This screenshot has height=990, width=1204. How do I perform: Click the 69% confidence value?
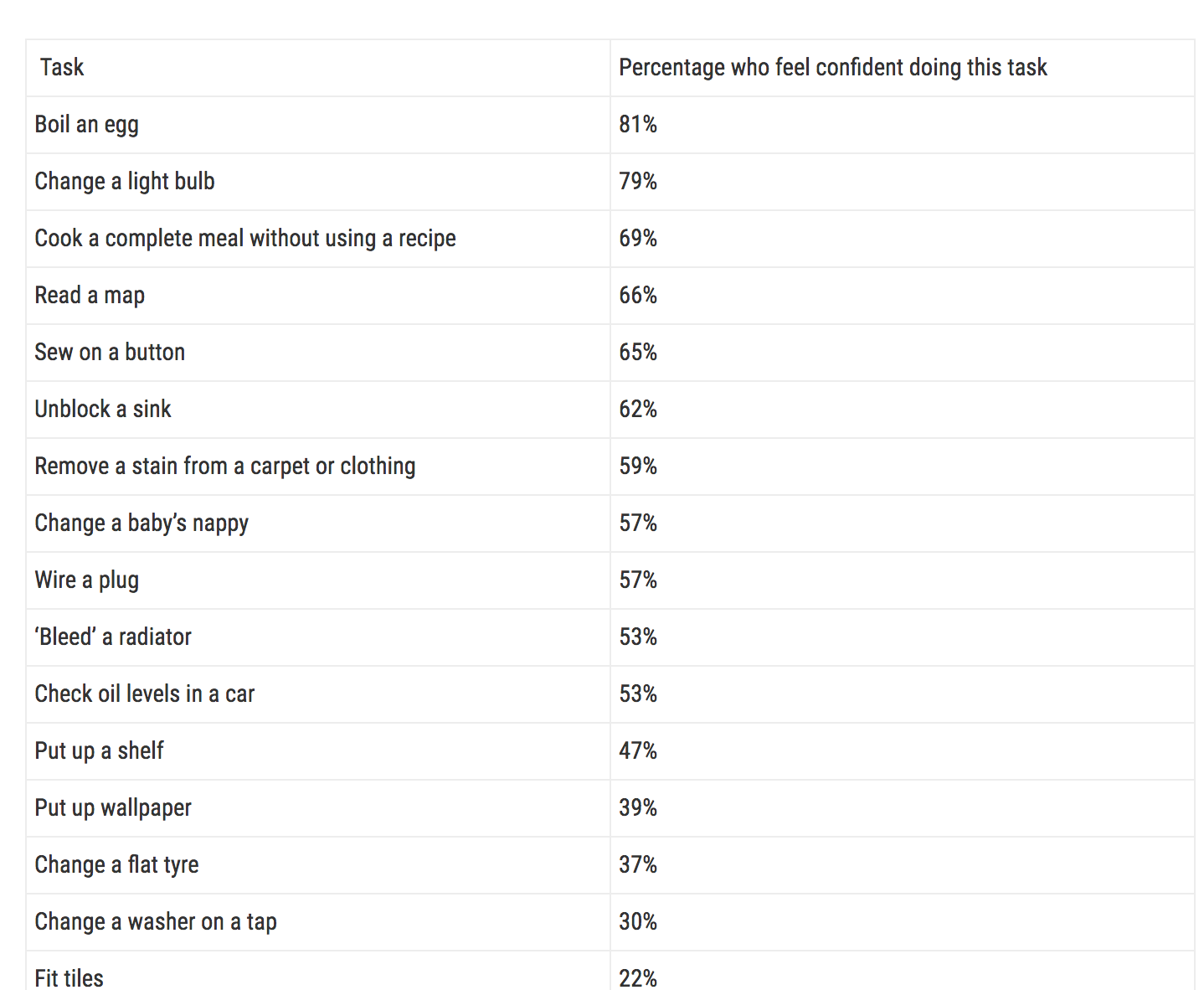click(638, 239)
